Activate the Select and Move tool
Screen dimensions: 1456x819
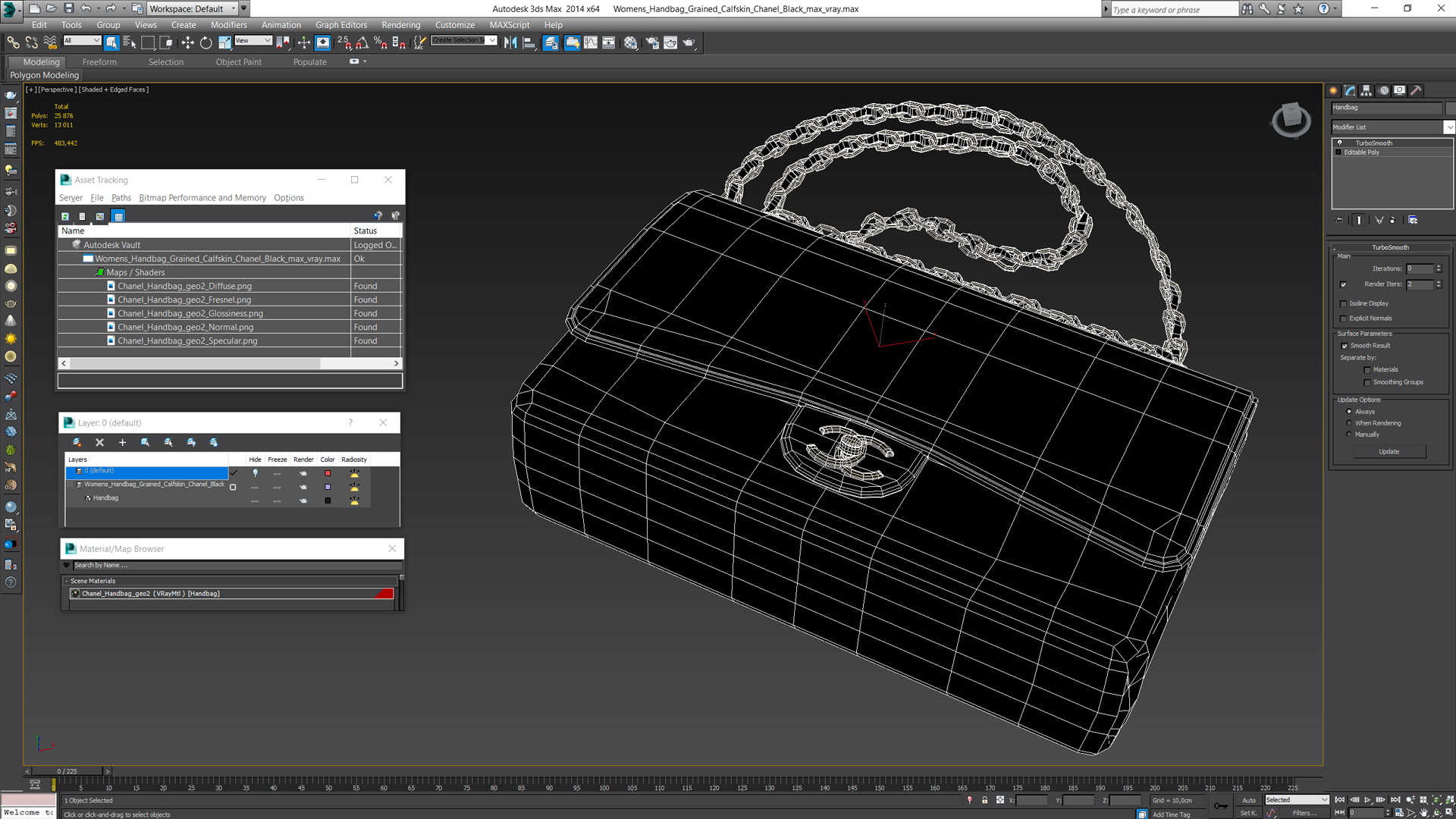click(187, 42)
